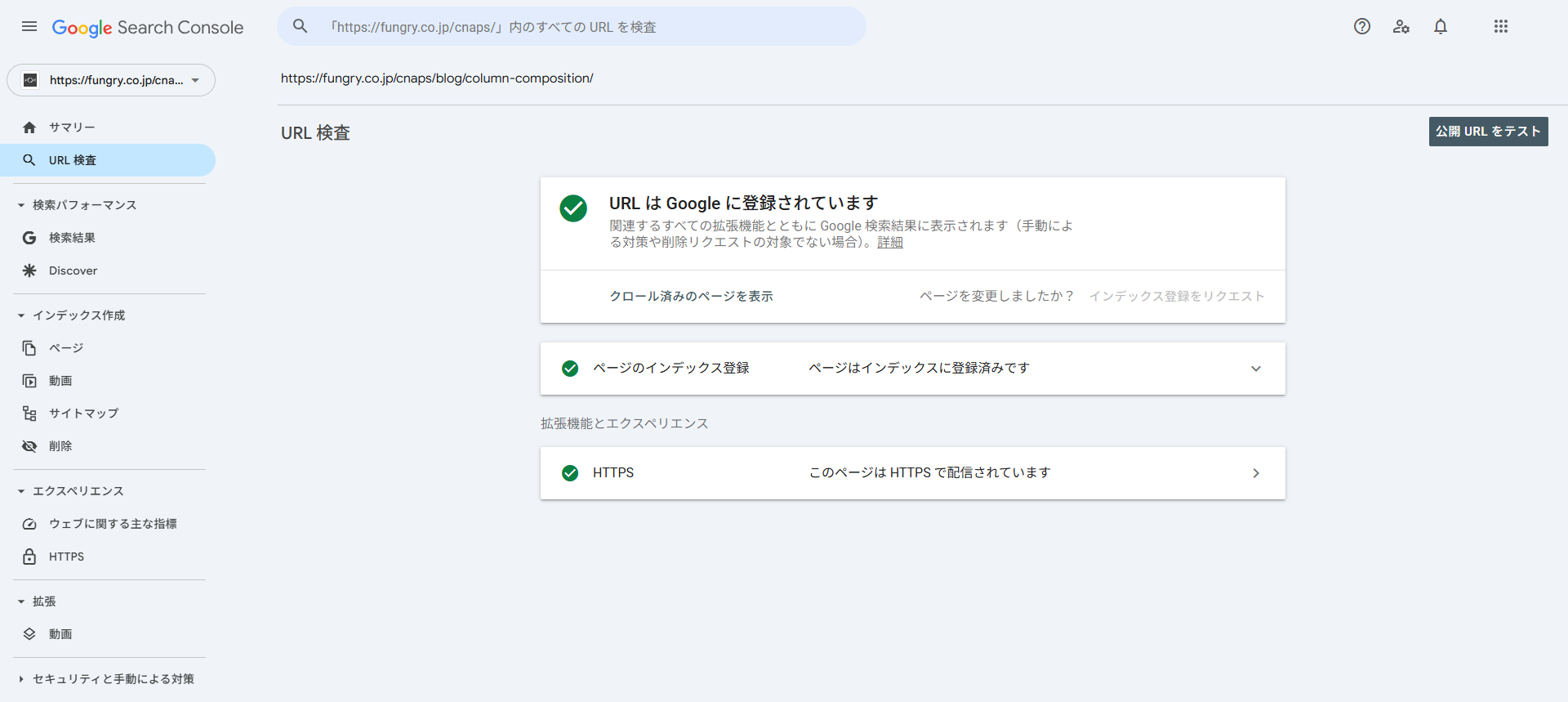The height and width of the screenshot is (702, 1568).
Task: Click the green check on the HTTPS card
Action: click(570, 473)
